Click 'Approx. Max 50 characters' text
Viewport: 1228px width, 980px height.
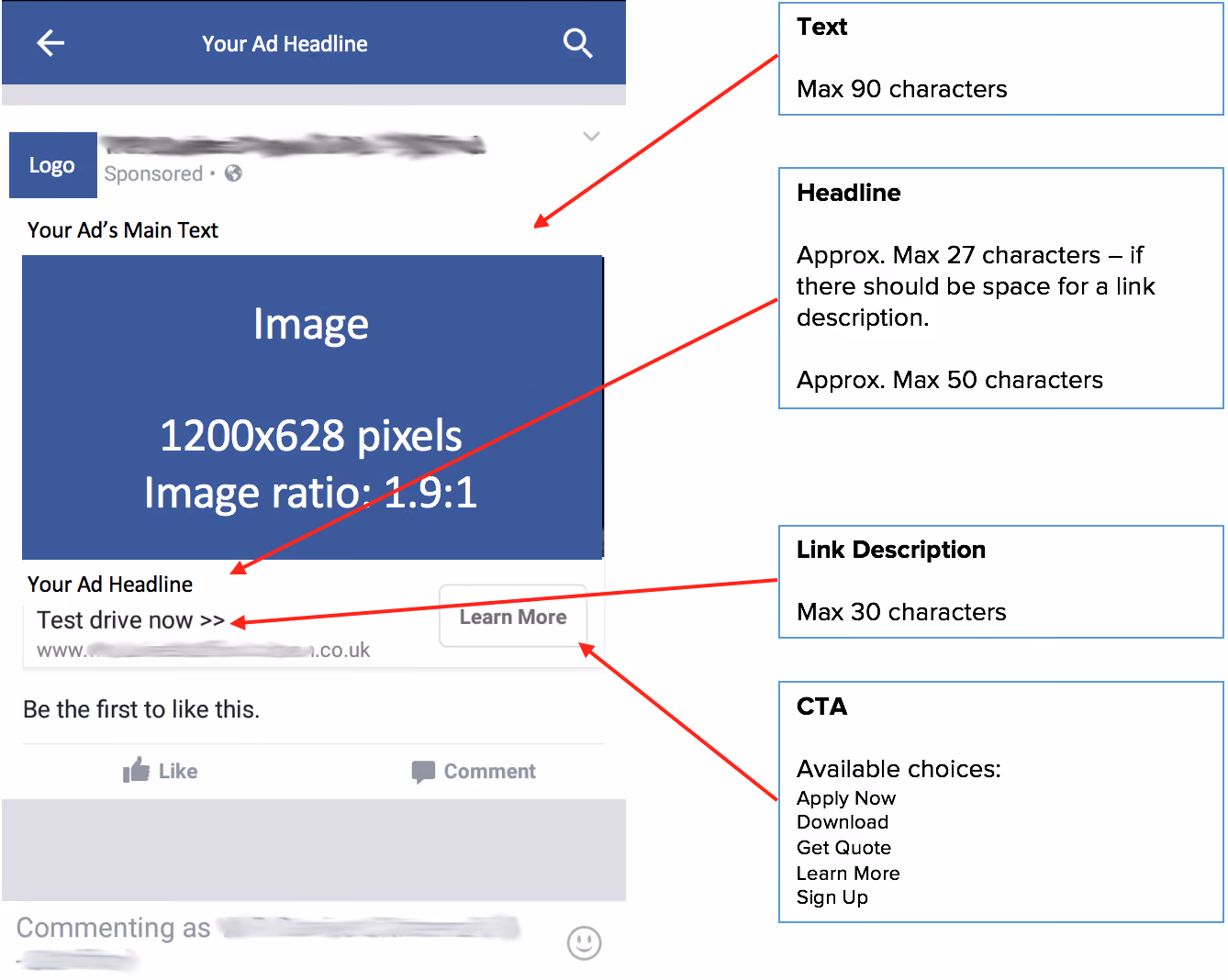(950, 380)
